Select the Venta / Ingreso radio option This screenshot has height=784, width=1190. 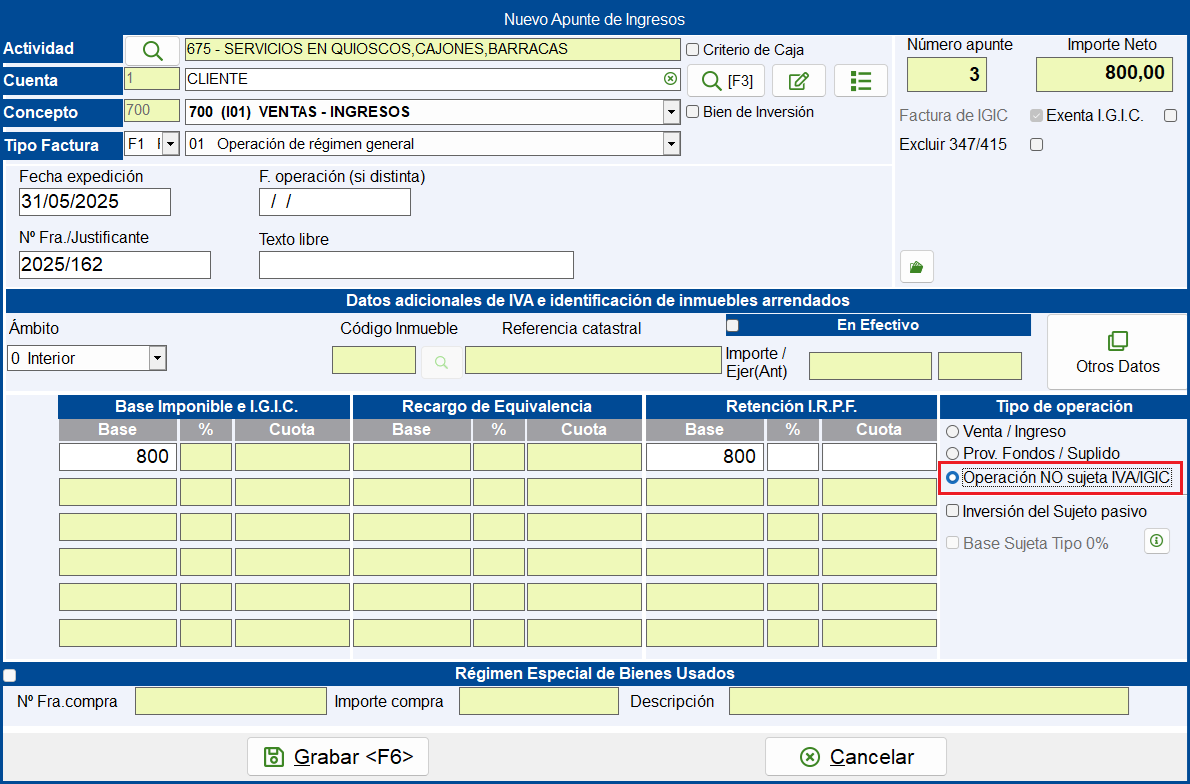tap(952, 432)
